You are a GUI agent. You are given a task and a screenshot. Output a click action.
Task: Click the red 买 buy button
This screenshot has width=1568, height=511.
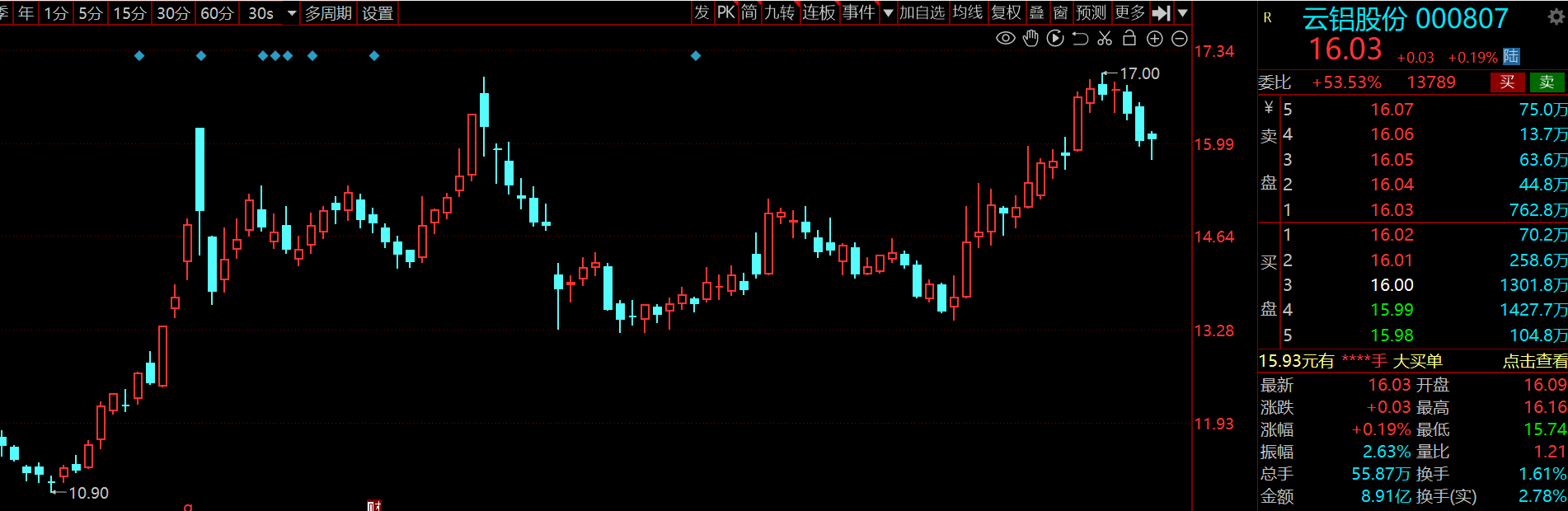(x=1507, y=82)
